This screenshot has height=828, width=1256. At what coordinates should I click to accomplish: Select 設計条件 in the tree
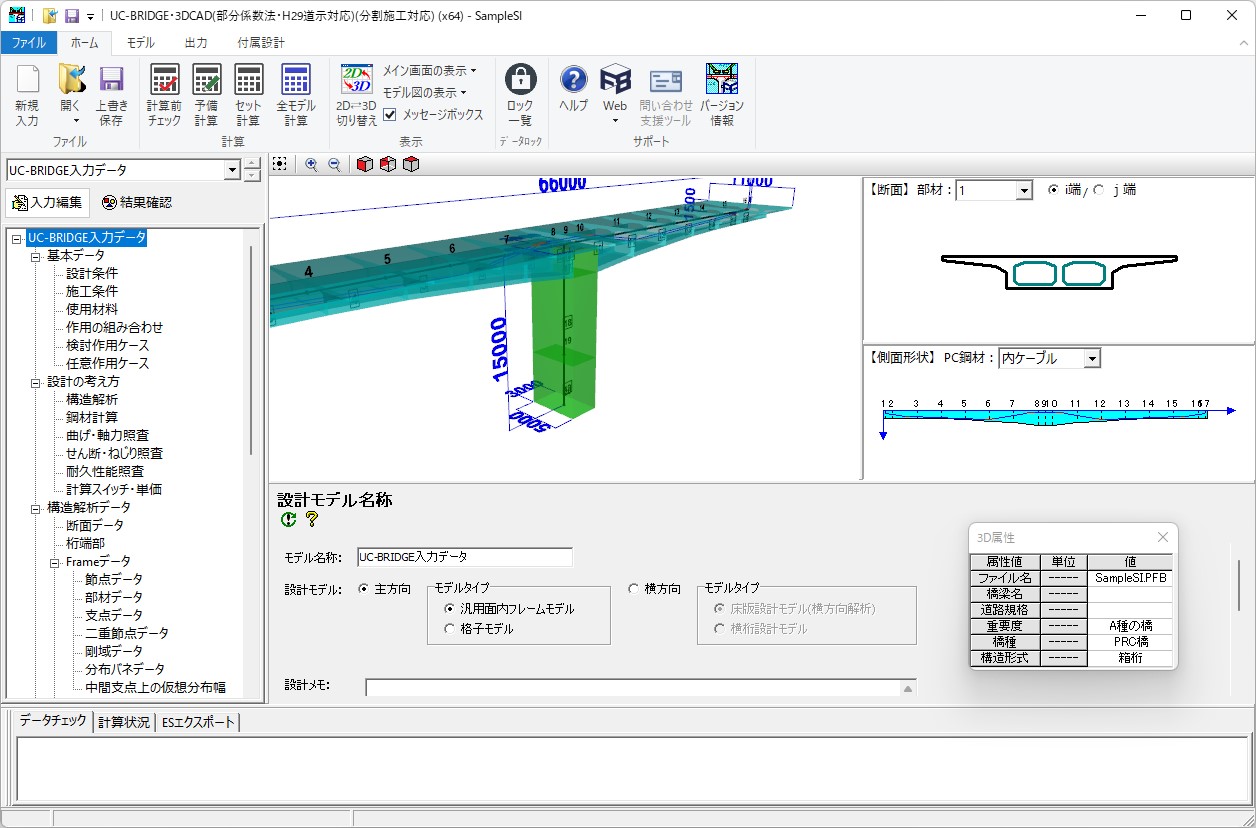point(92,274)
